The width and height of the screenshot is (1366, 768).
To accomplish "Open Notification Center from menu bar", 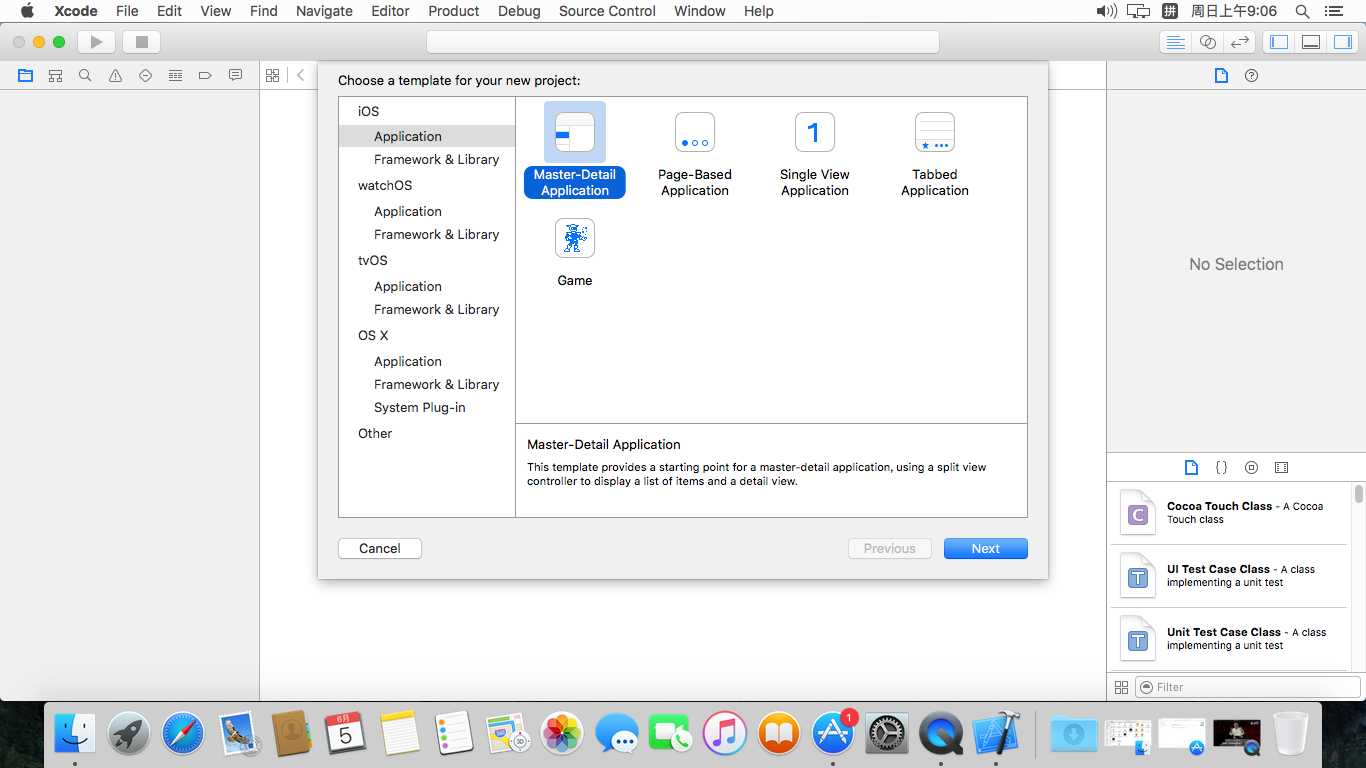I will (1332, 11).
